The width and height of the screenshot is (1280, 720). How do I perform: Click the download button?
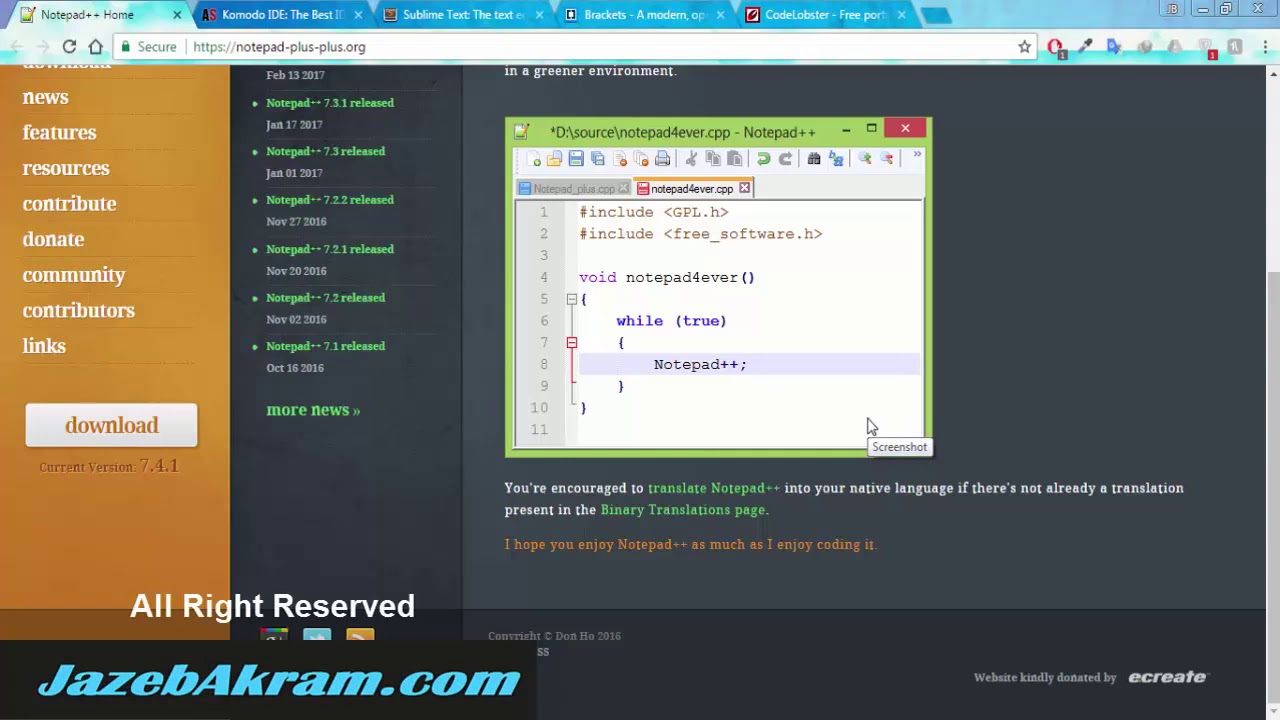click(111, 425)
